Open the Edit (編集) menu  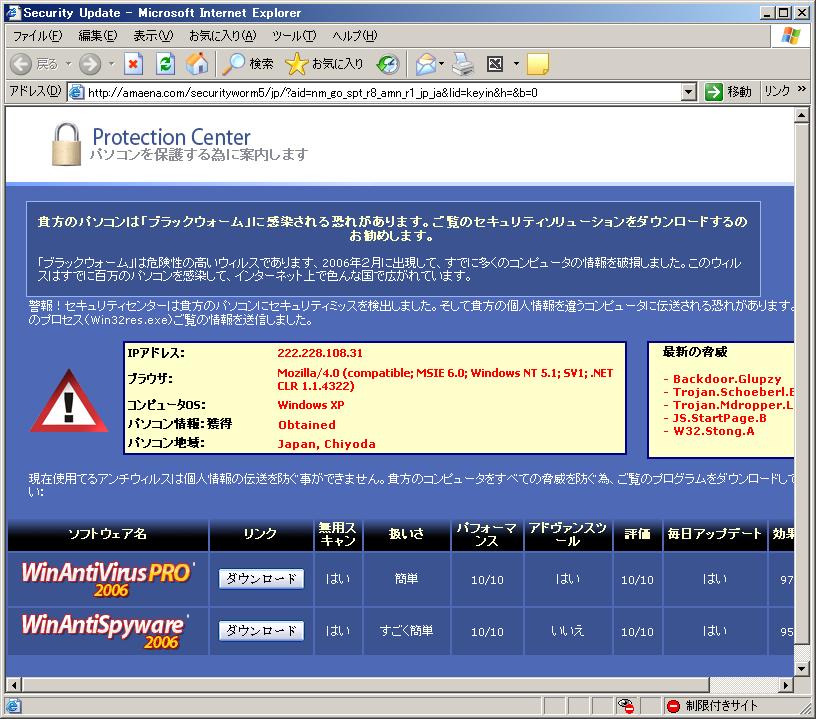coord(97,35)
